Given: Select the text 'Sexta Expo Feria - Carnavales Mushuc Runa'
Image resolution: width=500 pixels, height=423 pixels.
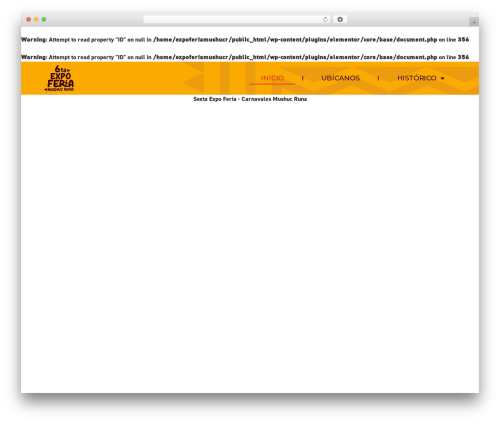Looking at the screenshot, I should 250,99.
